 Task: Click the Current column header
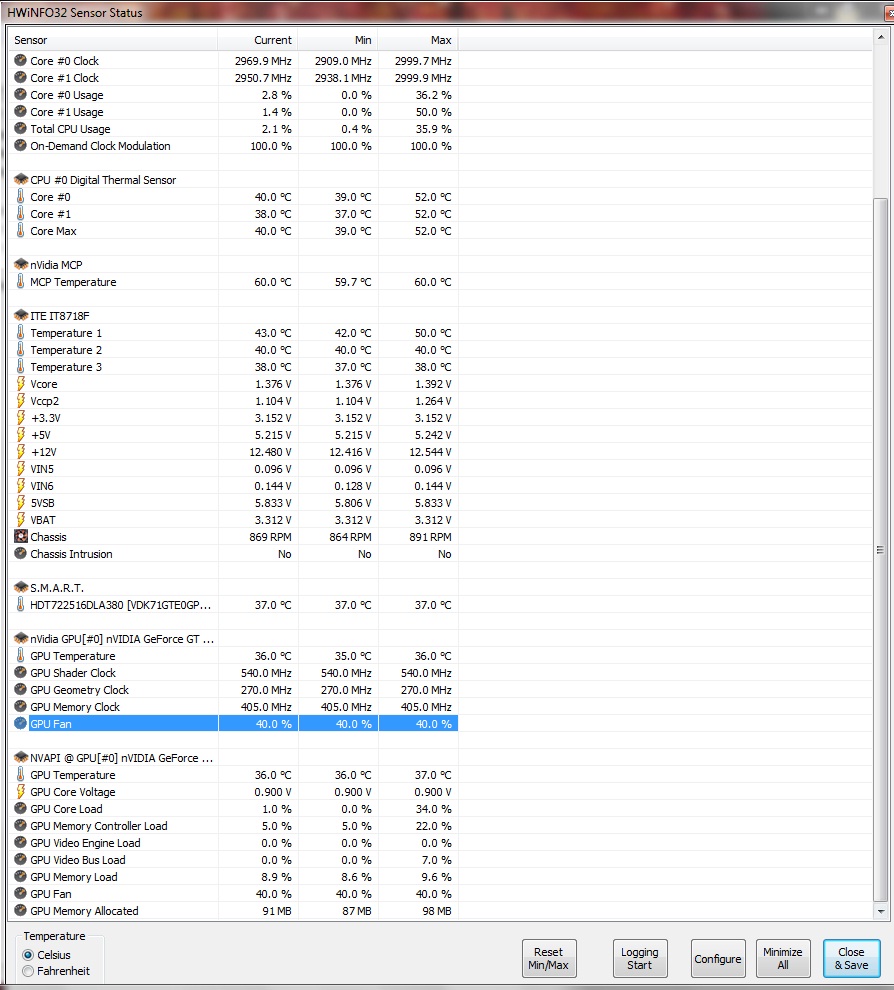(x=258, y=40)
